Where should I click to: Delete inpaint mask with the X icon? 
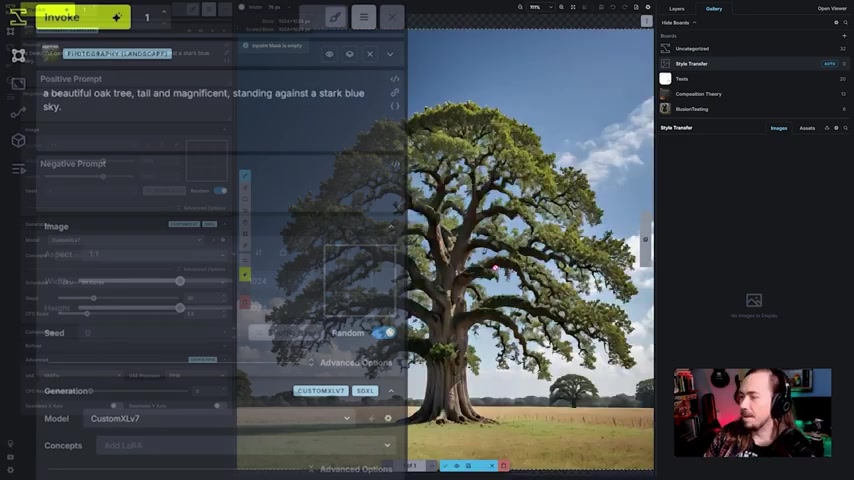point(370,54)
